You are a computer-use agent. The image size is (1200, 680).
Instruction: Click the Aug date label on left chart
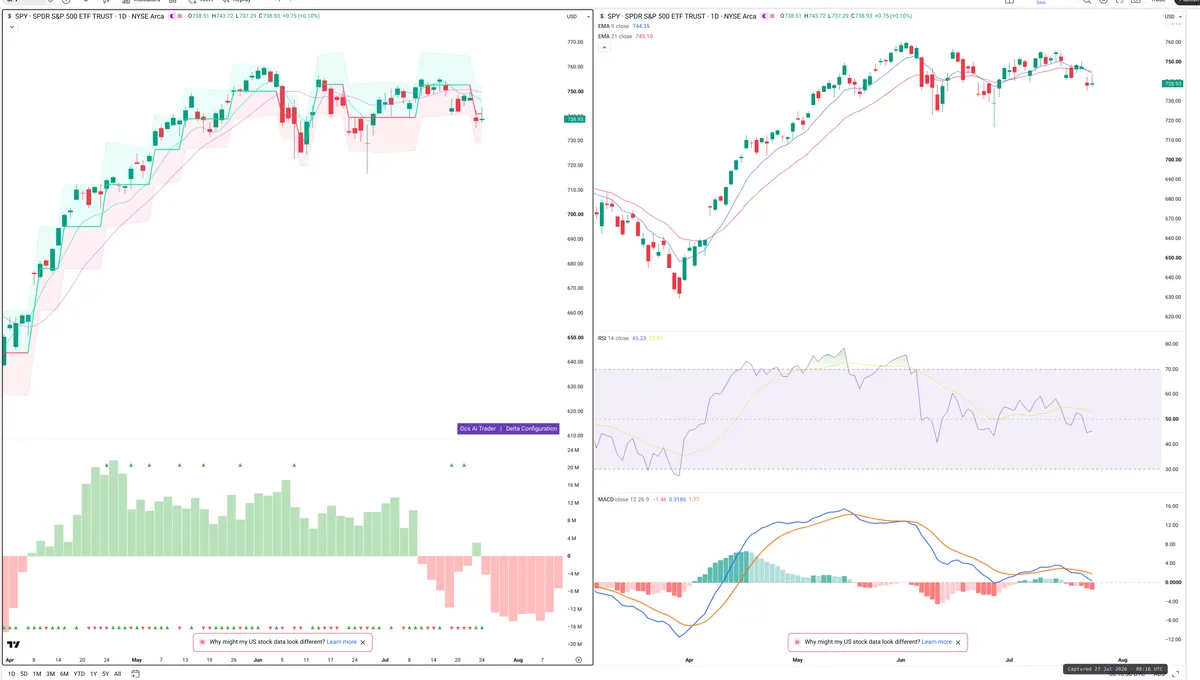[x=517, y=660]
